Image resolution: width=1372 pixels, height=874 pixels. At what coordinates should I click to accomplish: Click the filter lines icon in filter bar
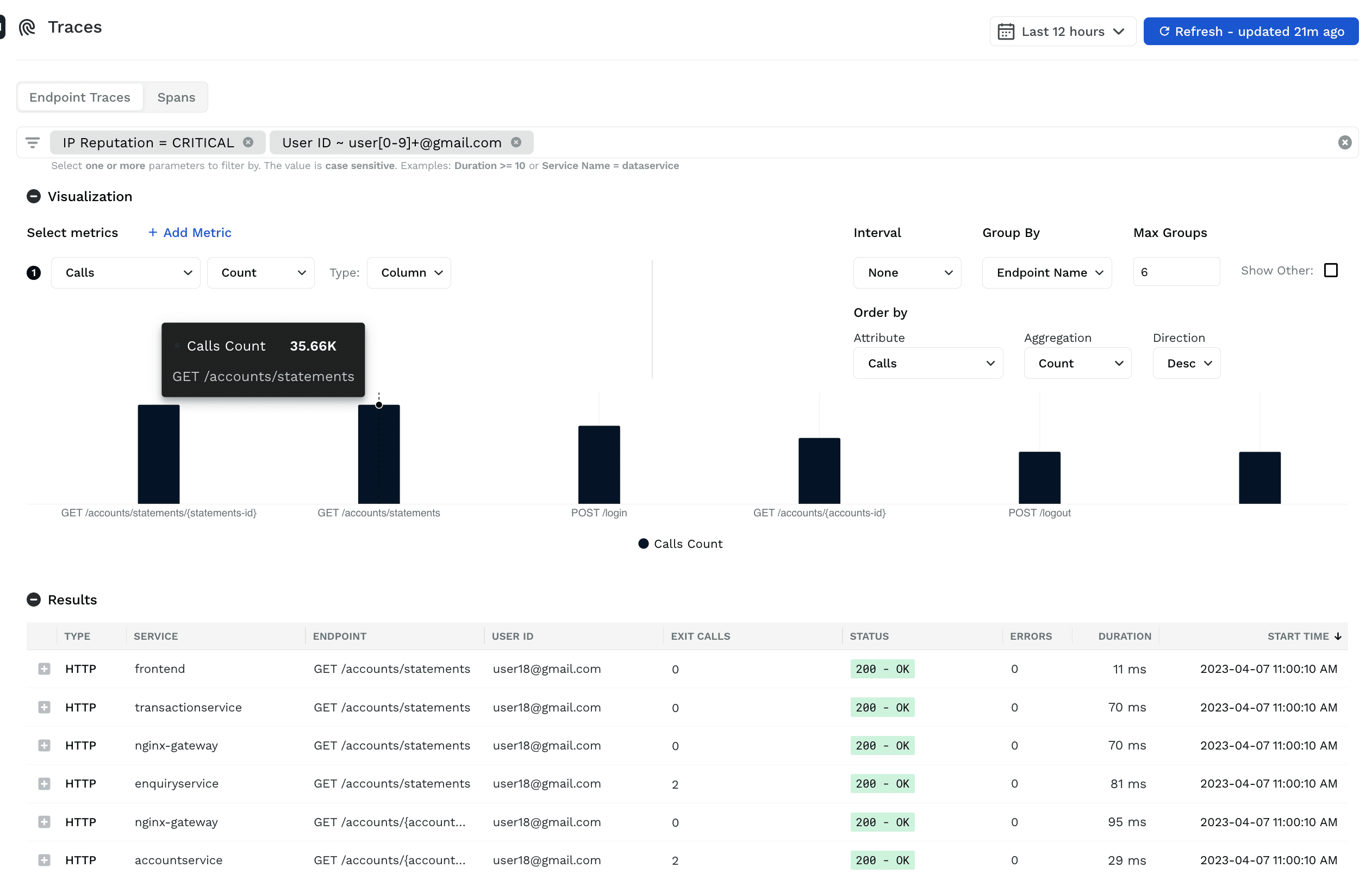pyautogui.click(x=33, y=142)
